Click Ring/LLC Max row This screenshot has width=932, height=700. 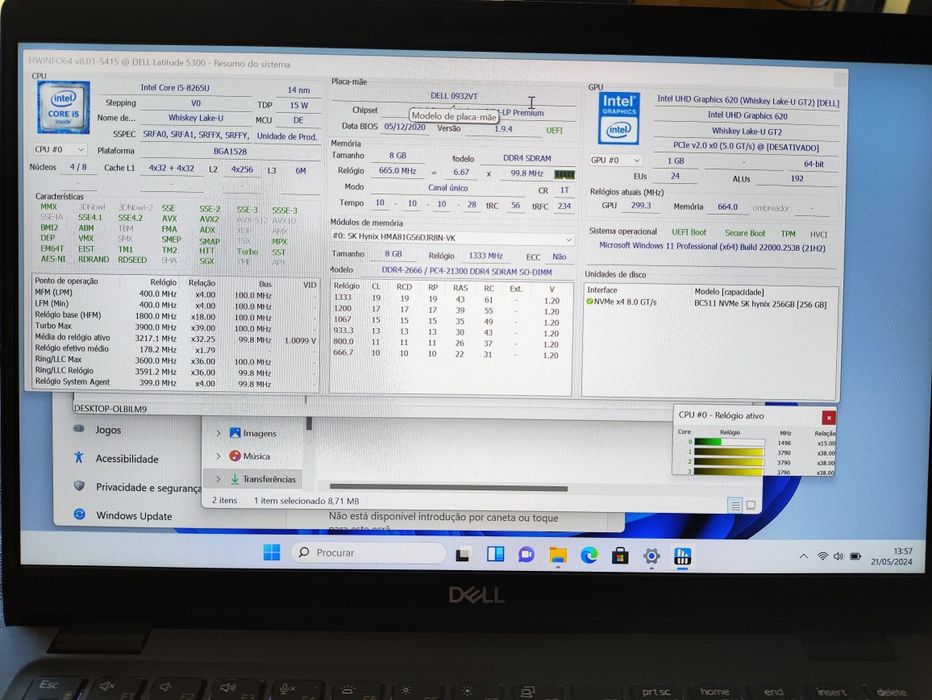[x=174, y=360]
